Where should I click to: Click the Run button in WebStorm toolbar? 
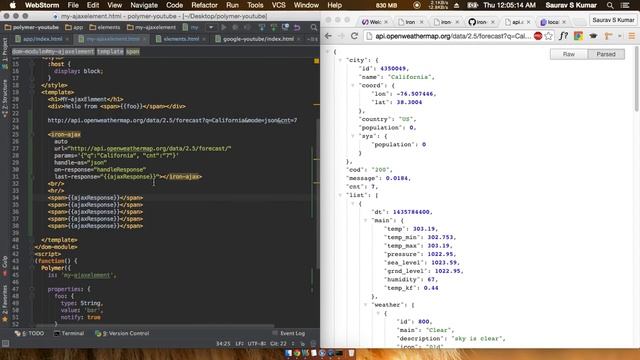point(223,27)
